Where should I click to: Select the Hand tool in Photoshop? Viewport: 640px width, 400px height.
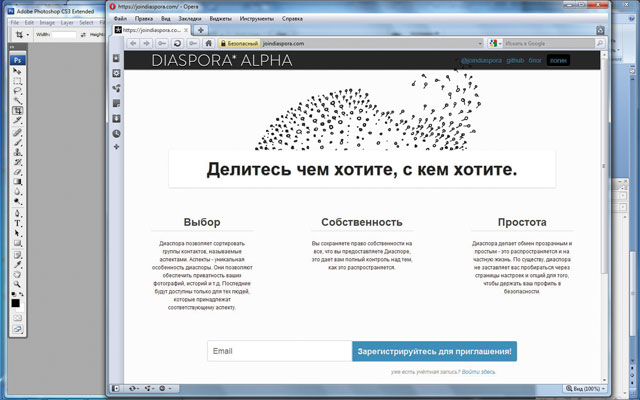click(x=17, y=274)
